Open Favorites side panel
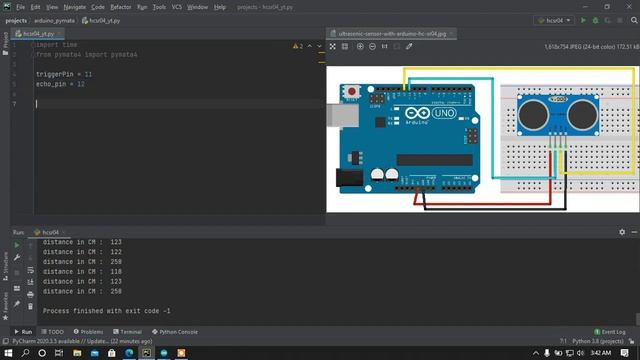Image resolution: width=640 pixels, height=360 pixels. pyautogui.click(x=5, y=306)
